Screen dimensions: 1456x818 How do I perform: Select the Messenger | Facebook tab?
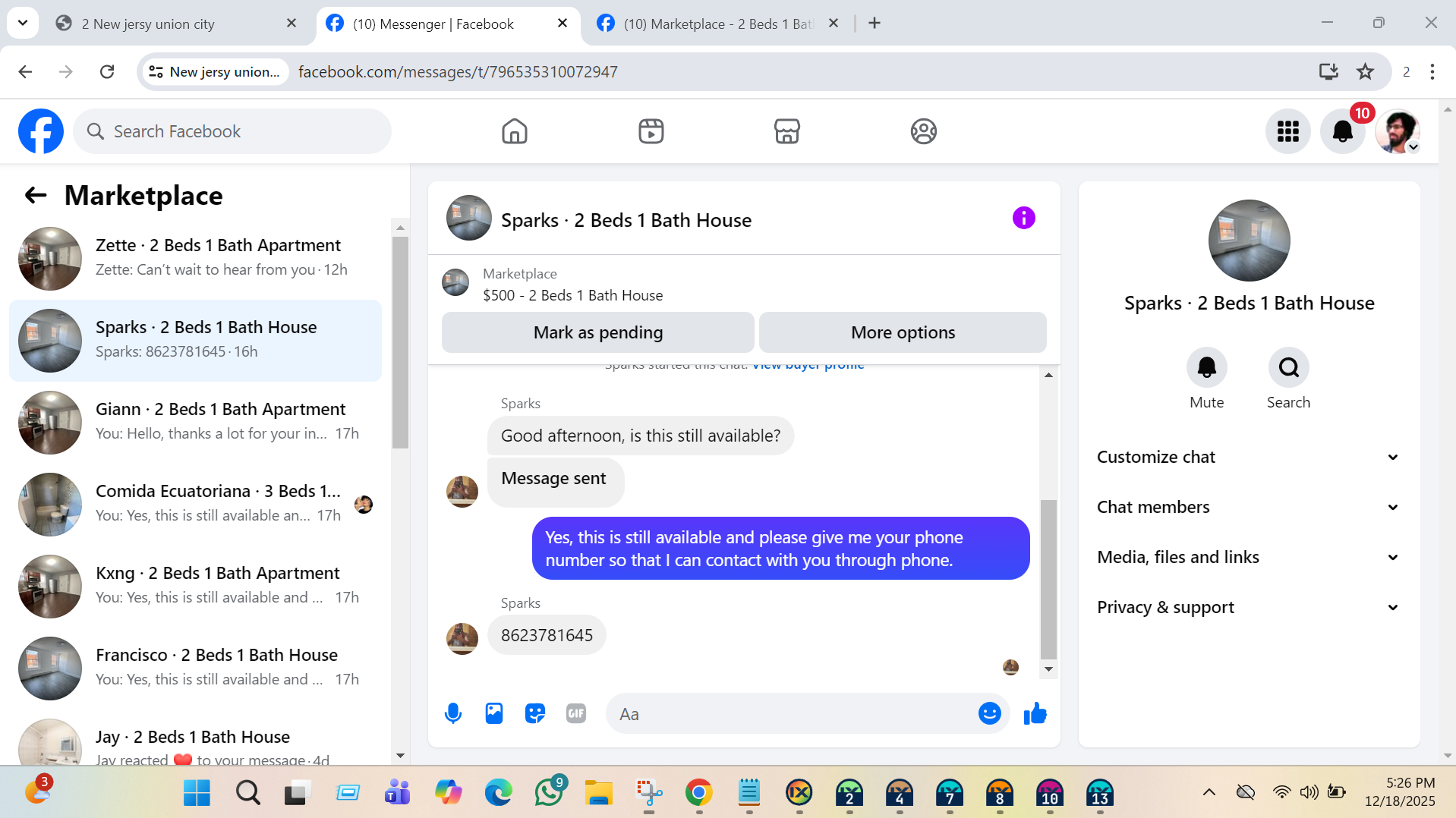(448, 24)
